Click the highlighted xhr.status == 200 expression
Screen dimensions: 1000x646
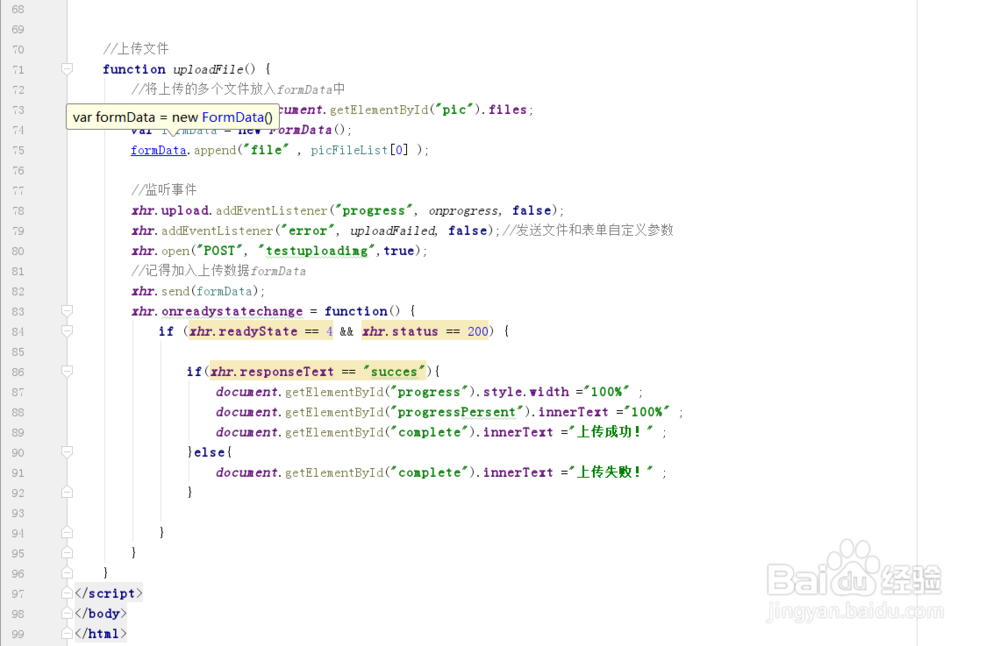tap(425, 331)
